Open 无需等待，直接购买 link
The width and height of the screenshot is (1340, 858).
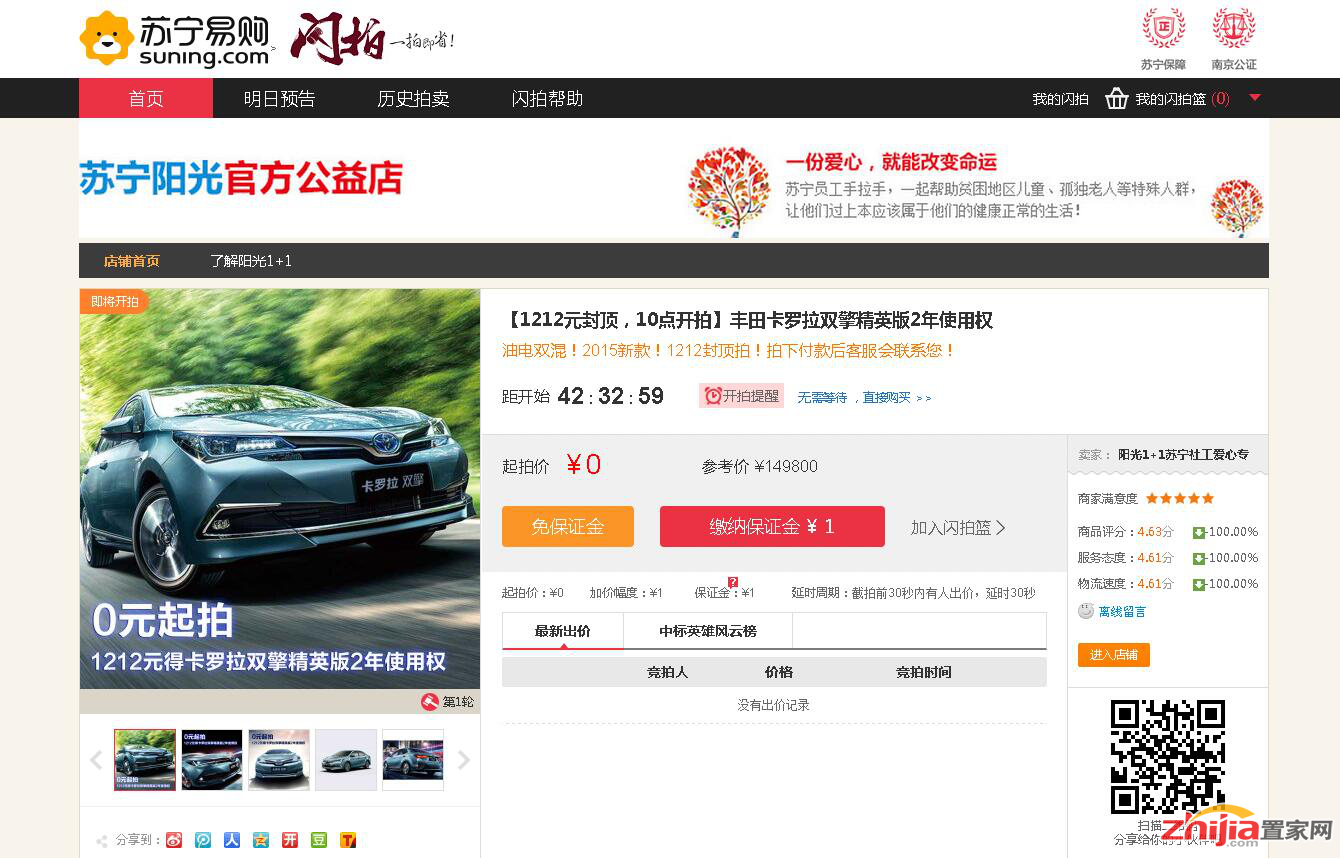tap(864, 397)
